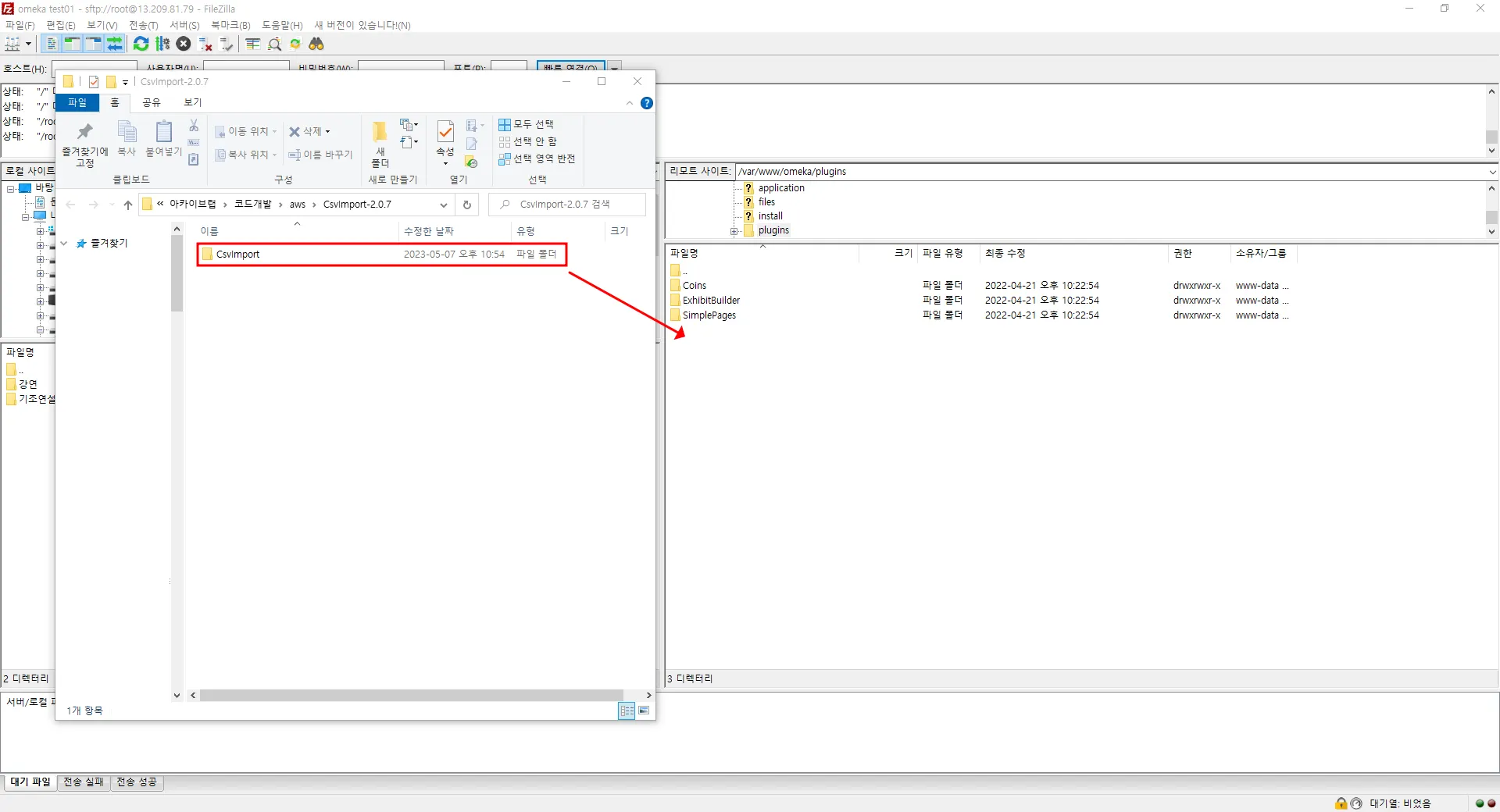
Task: Click 빠른 연결 quickconnect dropdown arrow
Action: click(615, 69)
